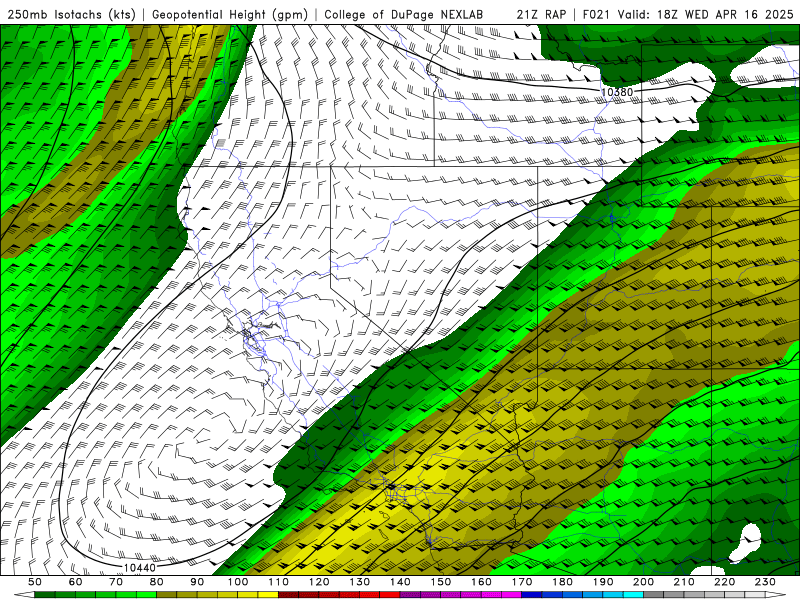The height and width of the screenshot is (600, 800).
Task: Click the 220 legend number
Action: click(724, 582)
